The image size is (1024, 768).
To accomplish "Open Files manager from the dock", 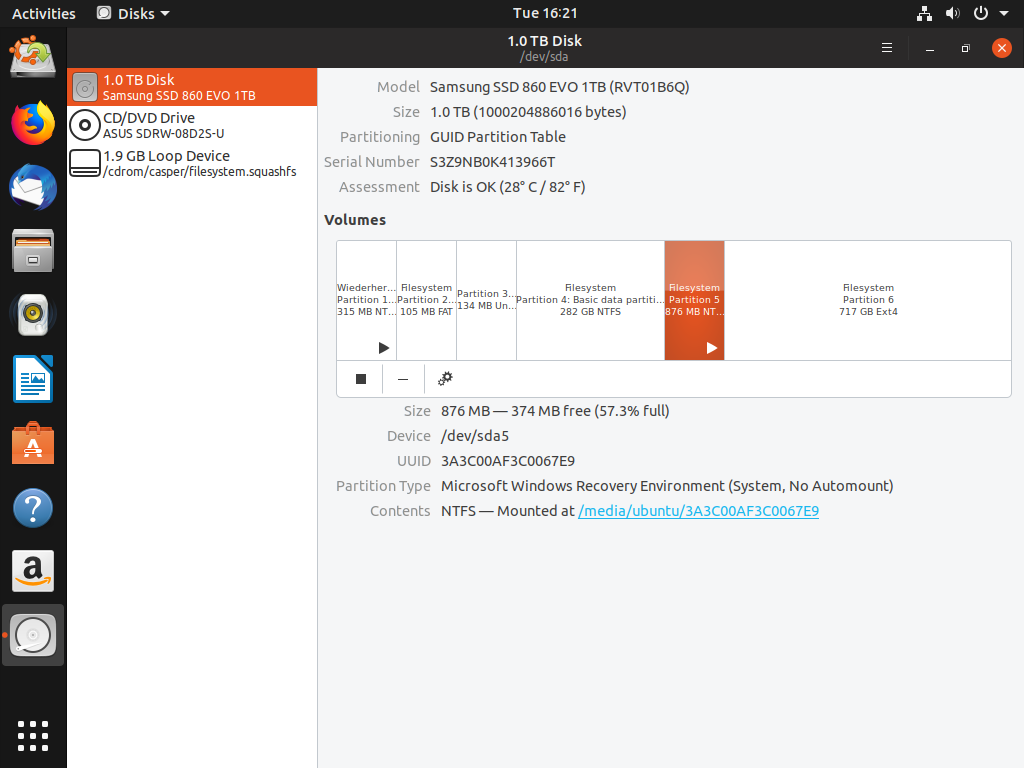I will click(33, 250).
